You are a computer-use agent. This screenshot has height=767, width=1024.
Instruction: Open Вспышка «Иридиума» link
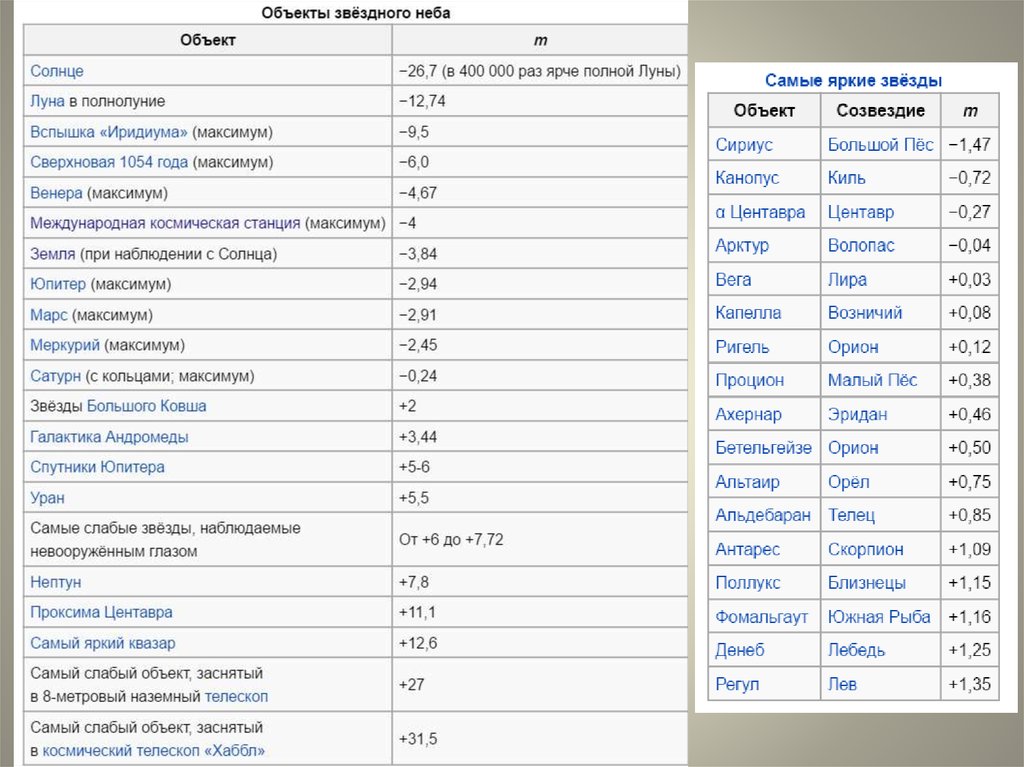108,132
